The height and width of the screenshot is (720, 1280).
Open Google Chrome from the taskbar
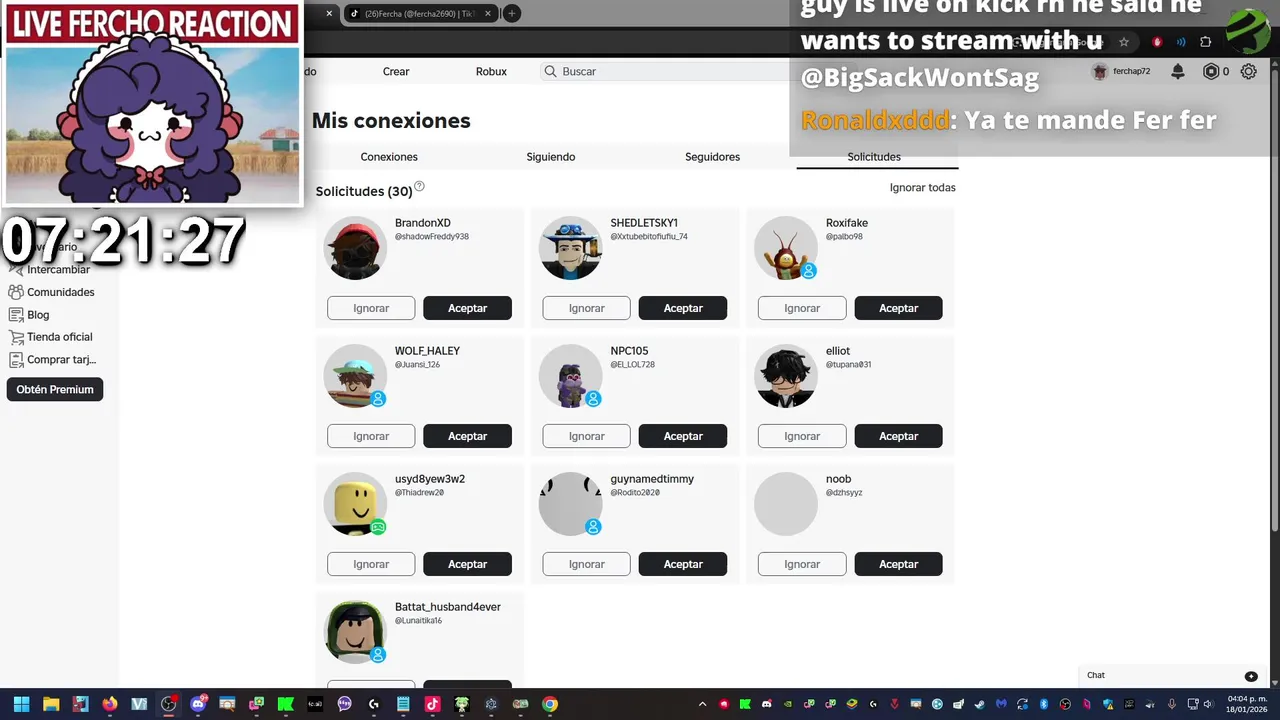[x=550, y=704]
